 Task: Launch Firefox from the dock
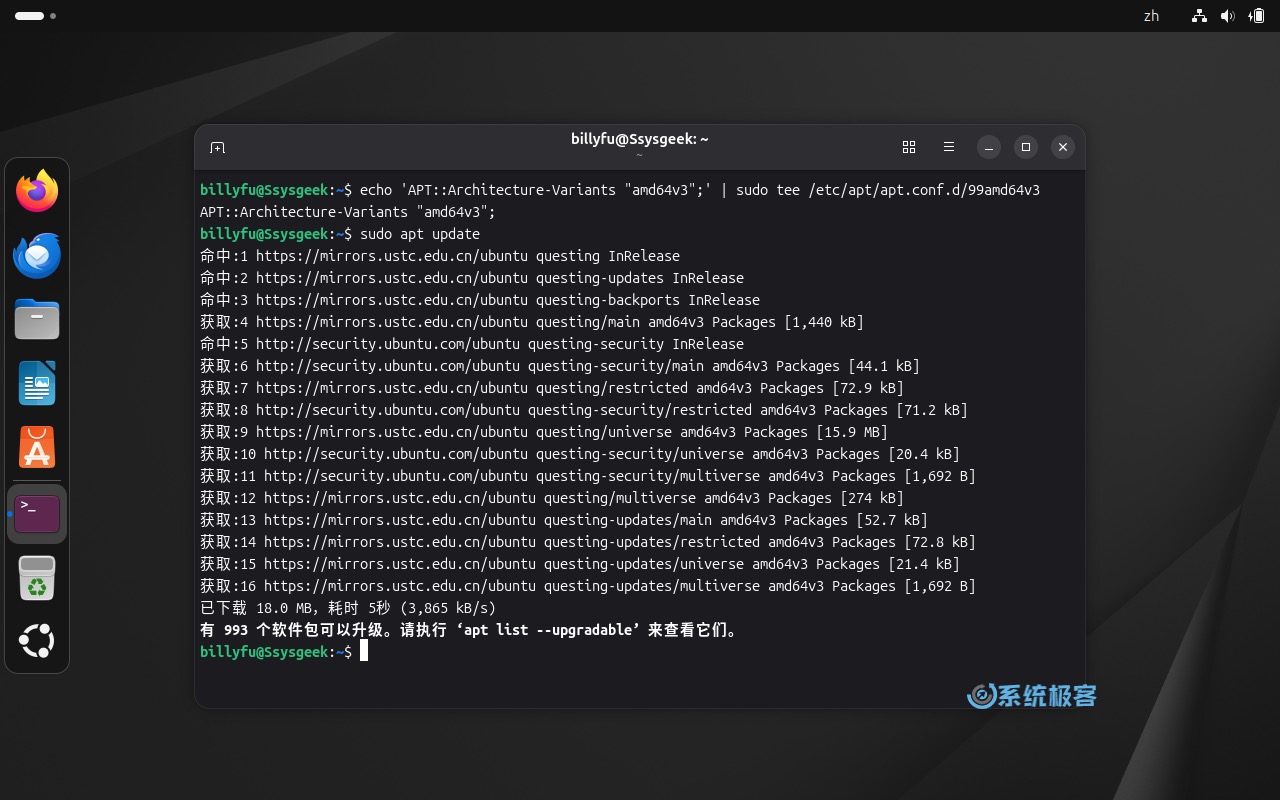37,191
